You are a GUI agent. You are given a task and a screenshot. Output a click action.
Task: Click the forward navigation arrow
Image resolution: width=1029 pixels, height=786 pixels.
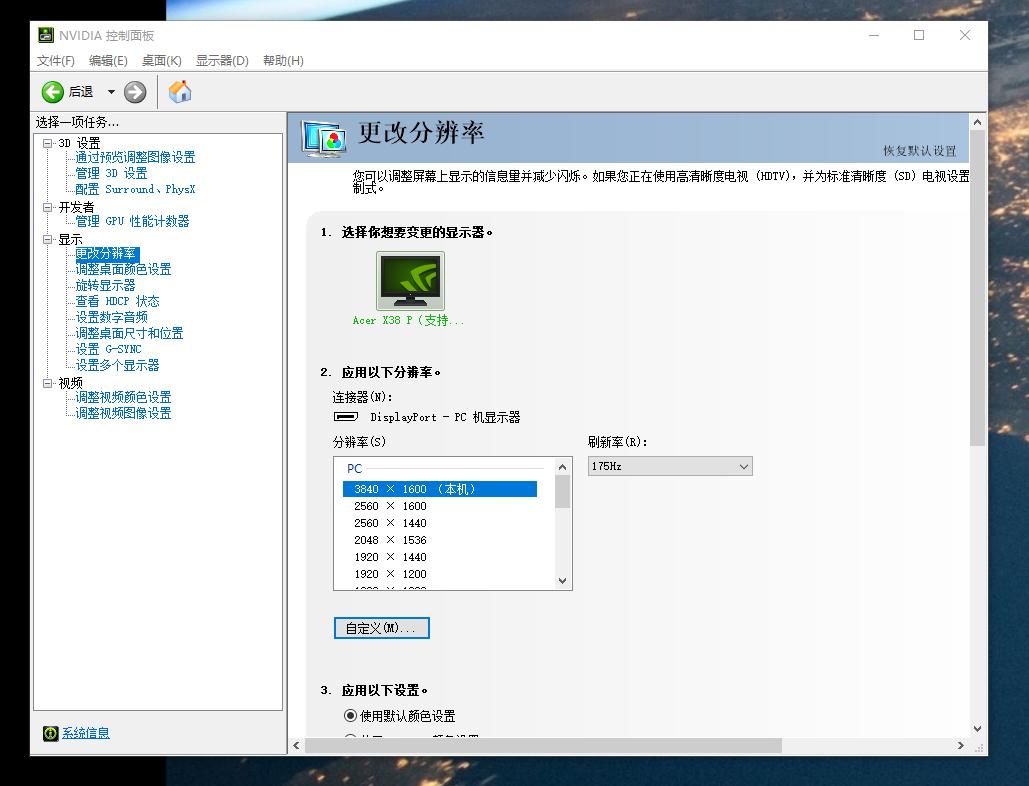133,91
